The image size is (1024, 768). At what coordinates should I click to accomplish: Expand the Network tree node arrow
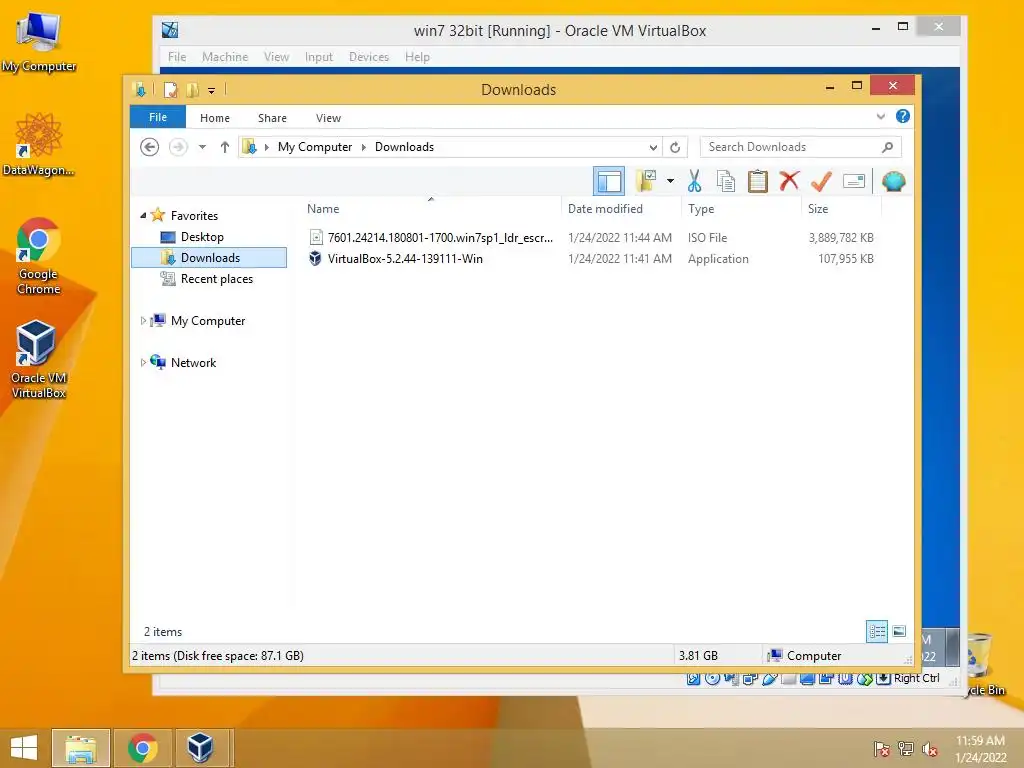tap(143, 362)
